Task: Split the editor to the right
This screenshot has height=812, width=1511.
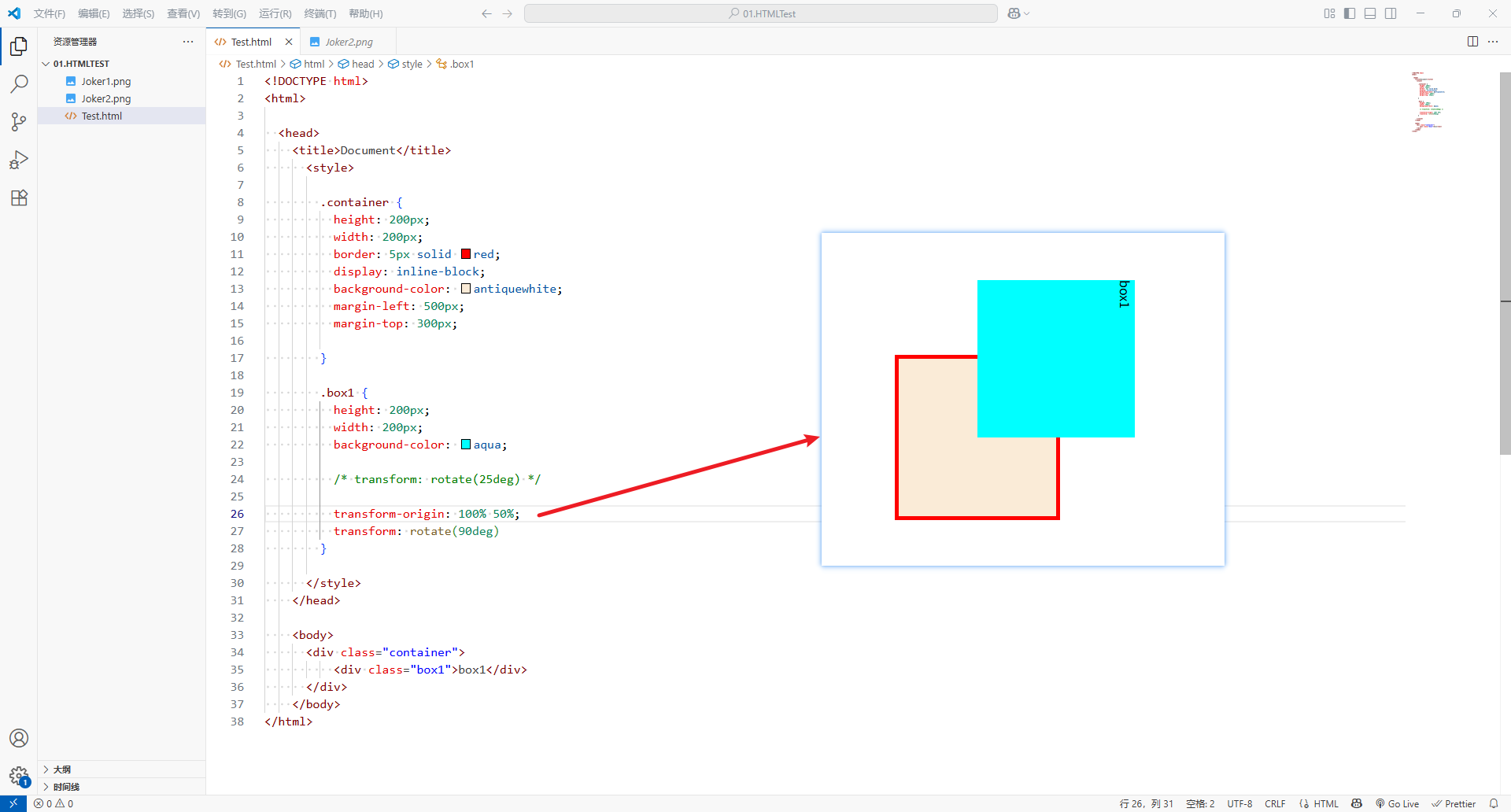Action: point(1472,42)
